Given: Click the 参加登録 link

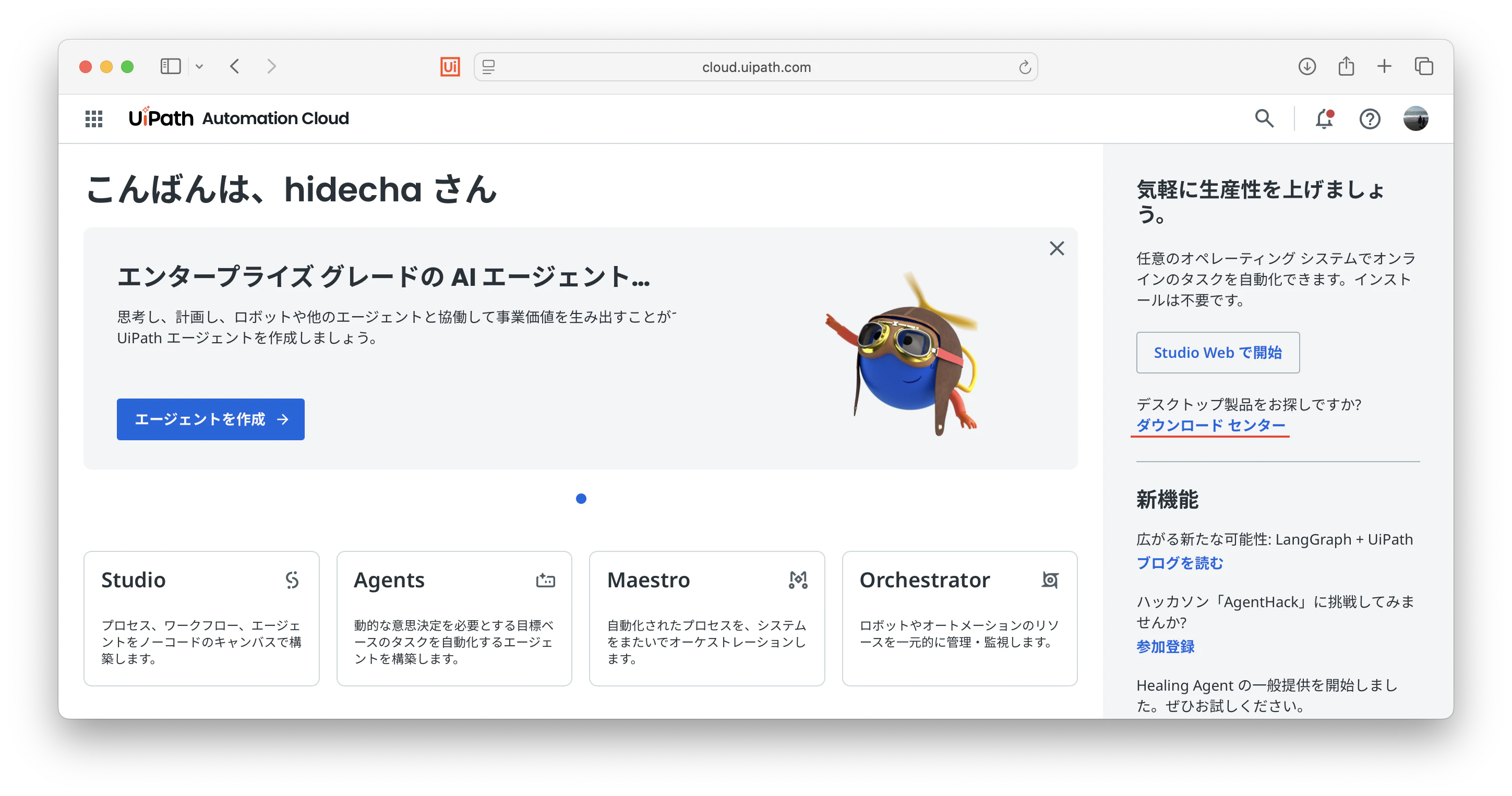Looking at the screenshot, I should click(1165, 646).
